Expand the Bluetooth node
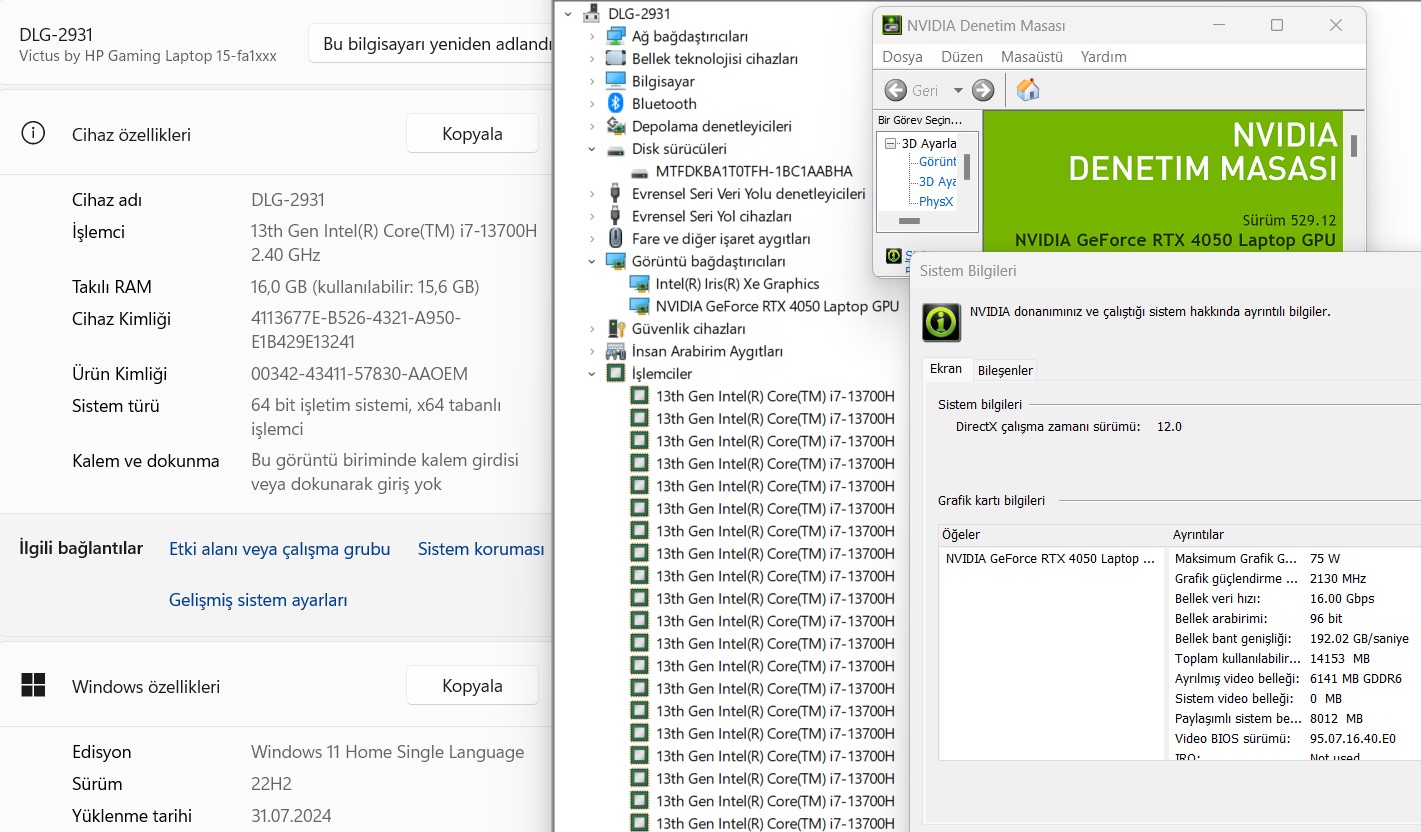 coord(592,104)
